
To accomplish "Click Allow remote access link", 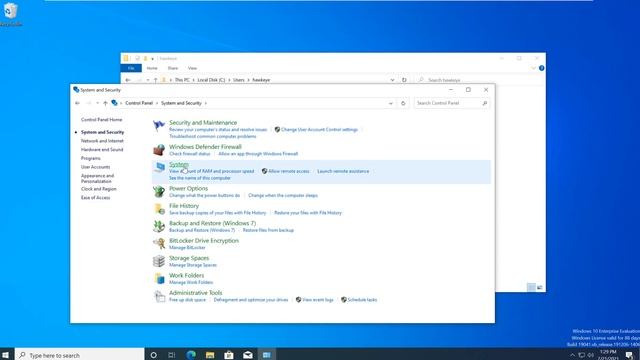I will pos(289,171).
